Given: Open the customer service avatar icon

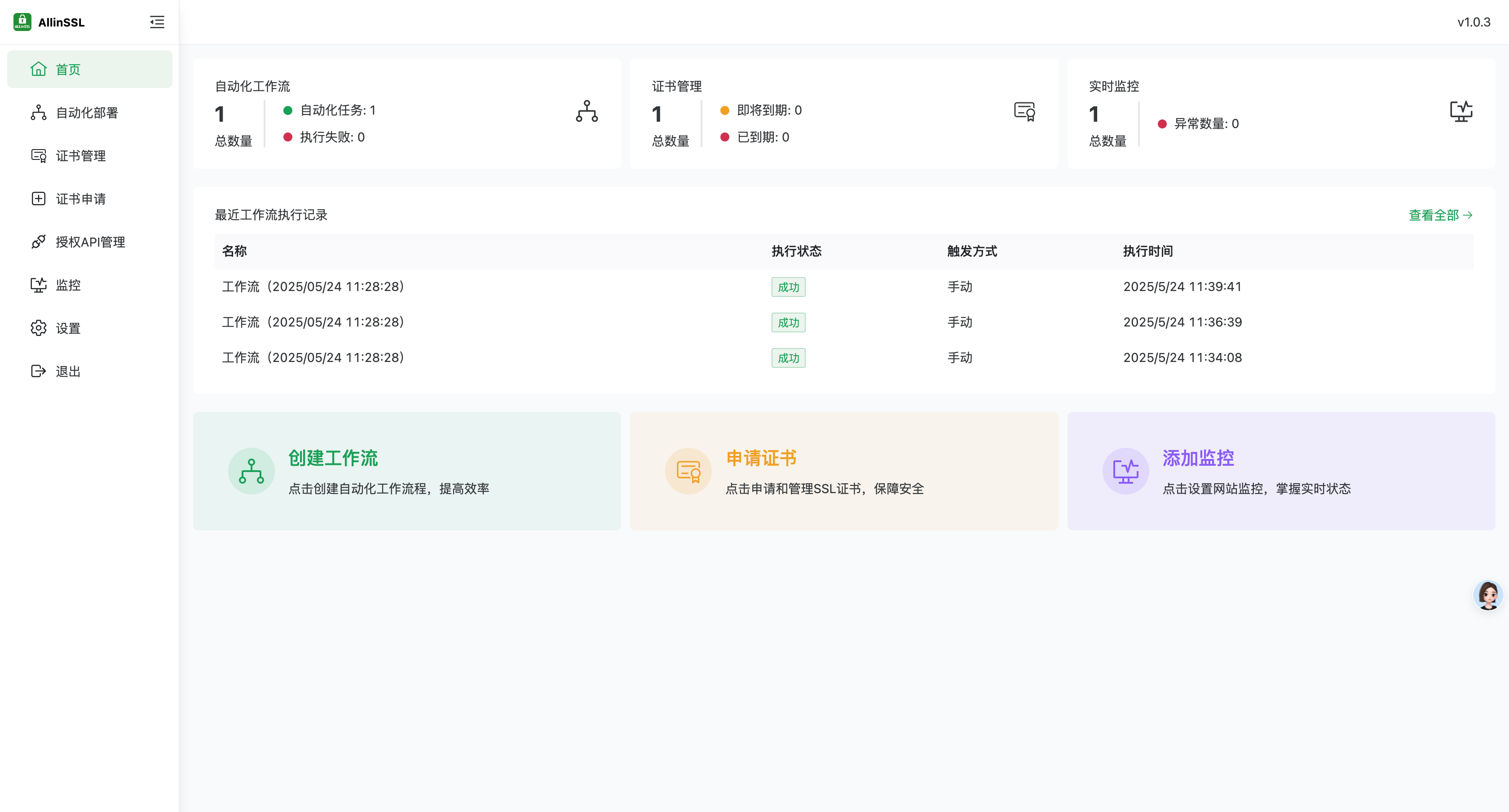Looking at the screenshot, I should pos(1488,595).
